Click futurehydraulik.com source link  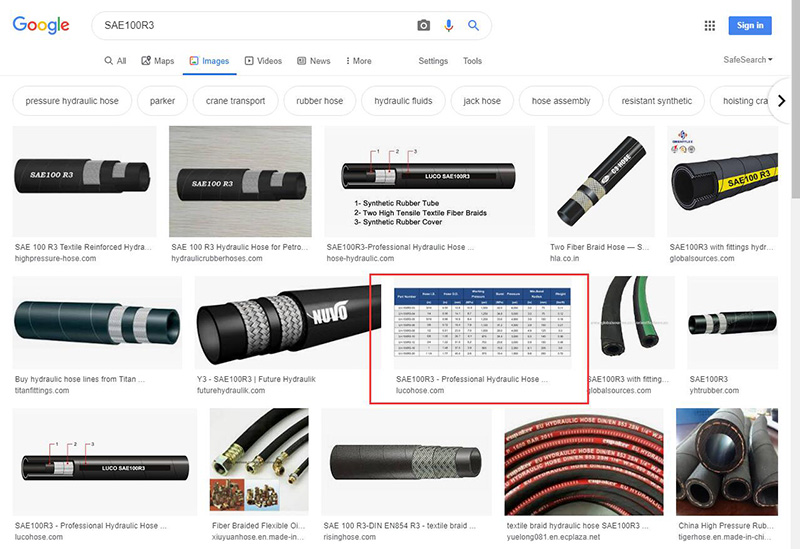point(231,390)
